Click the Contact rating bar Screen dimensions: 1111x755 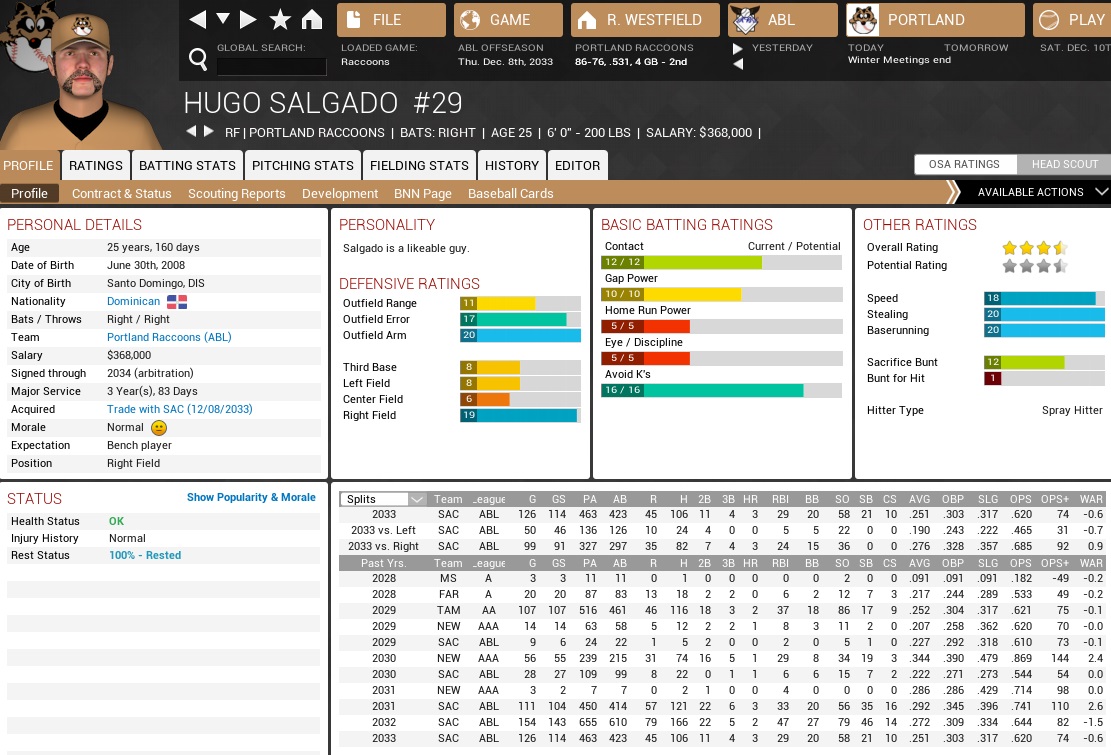721,263
